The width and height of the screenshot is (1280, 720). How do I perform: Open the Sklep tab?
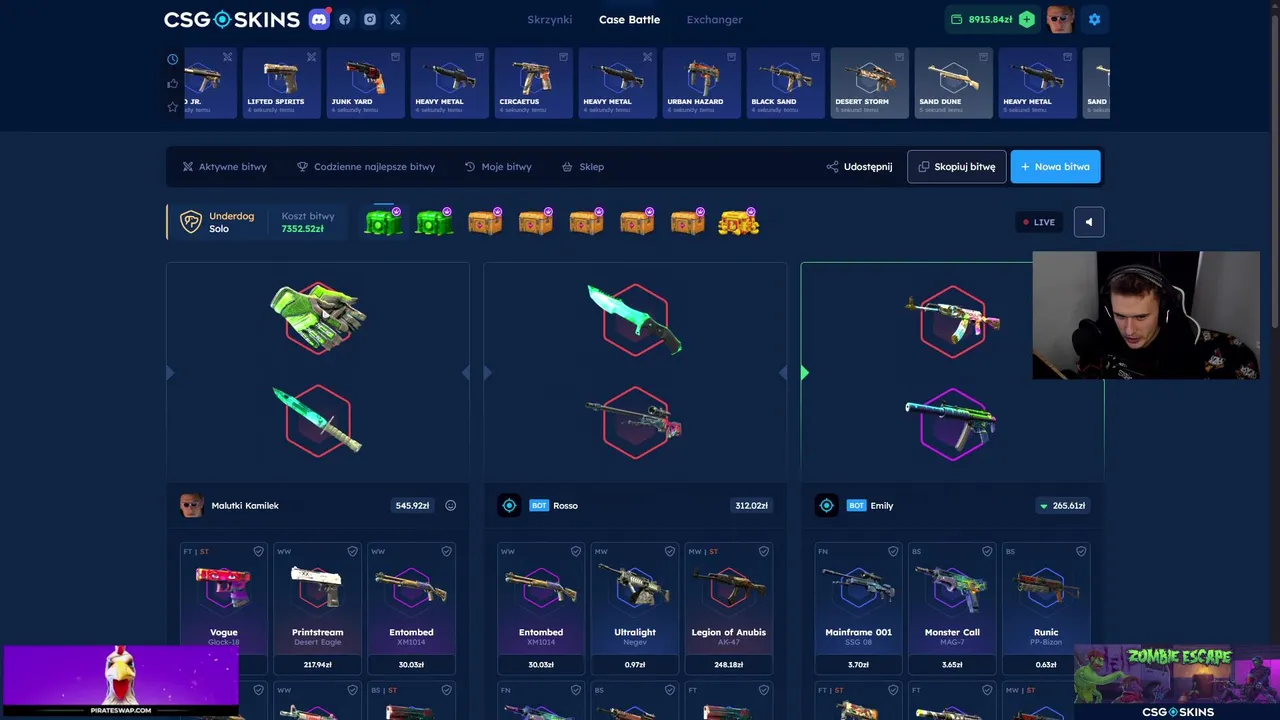583,167
